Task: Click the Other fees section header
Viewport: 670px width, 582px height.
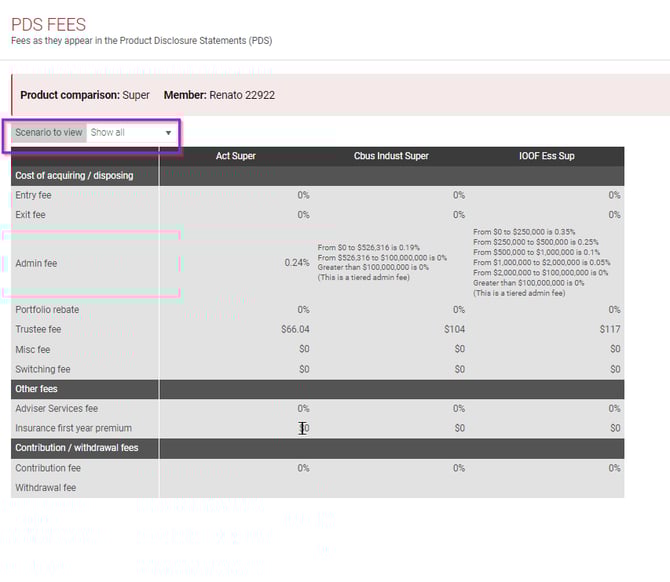Action: (36, 388)
